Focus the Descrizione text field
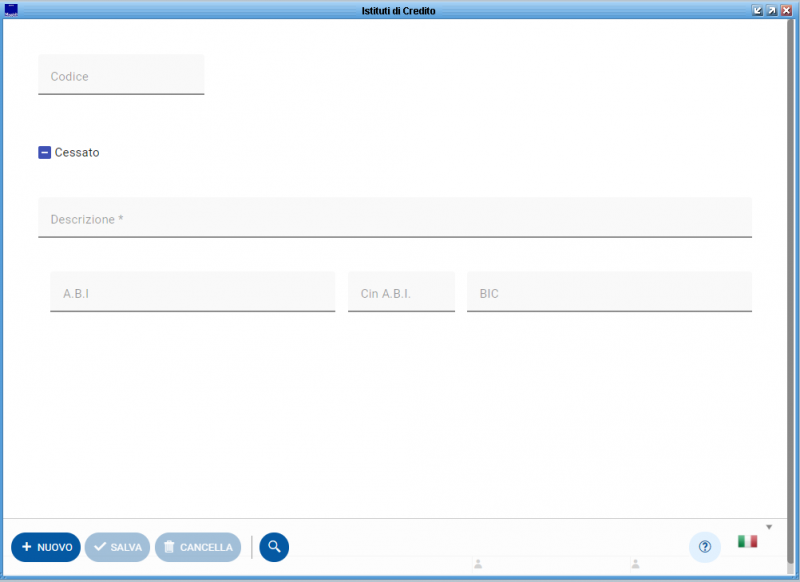Screen dimensions: 800x582 point(395,217)
